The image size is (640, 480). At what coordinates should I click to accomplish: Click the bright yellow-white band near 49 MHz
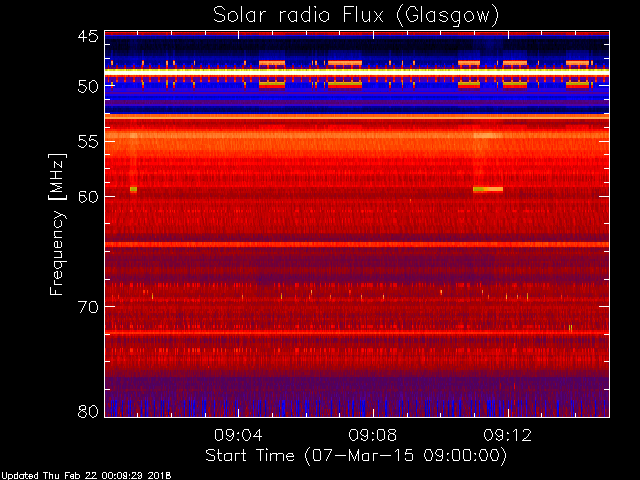pos(357,72)
